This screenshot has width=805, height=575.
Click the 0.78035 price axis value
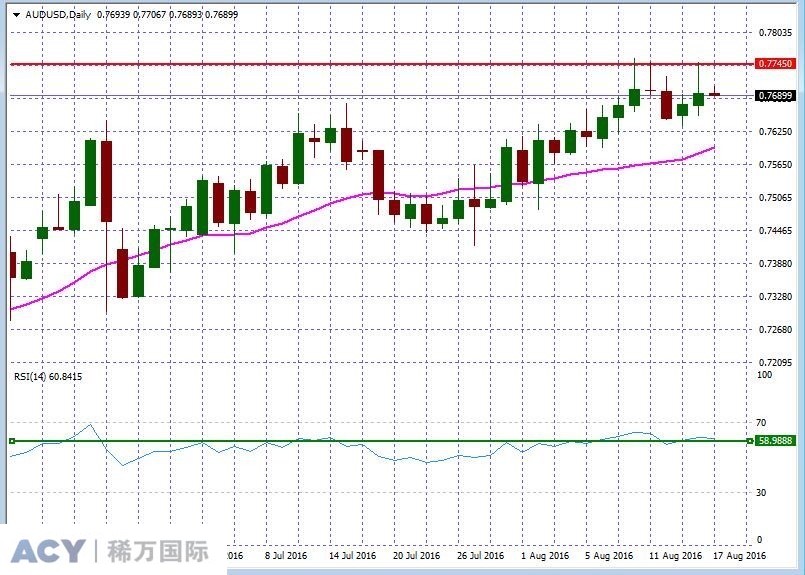tap(775, 32)
